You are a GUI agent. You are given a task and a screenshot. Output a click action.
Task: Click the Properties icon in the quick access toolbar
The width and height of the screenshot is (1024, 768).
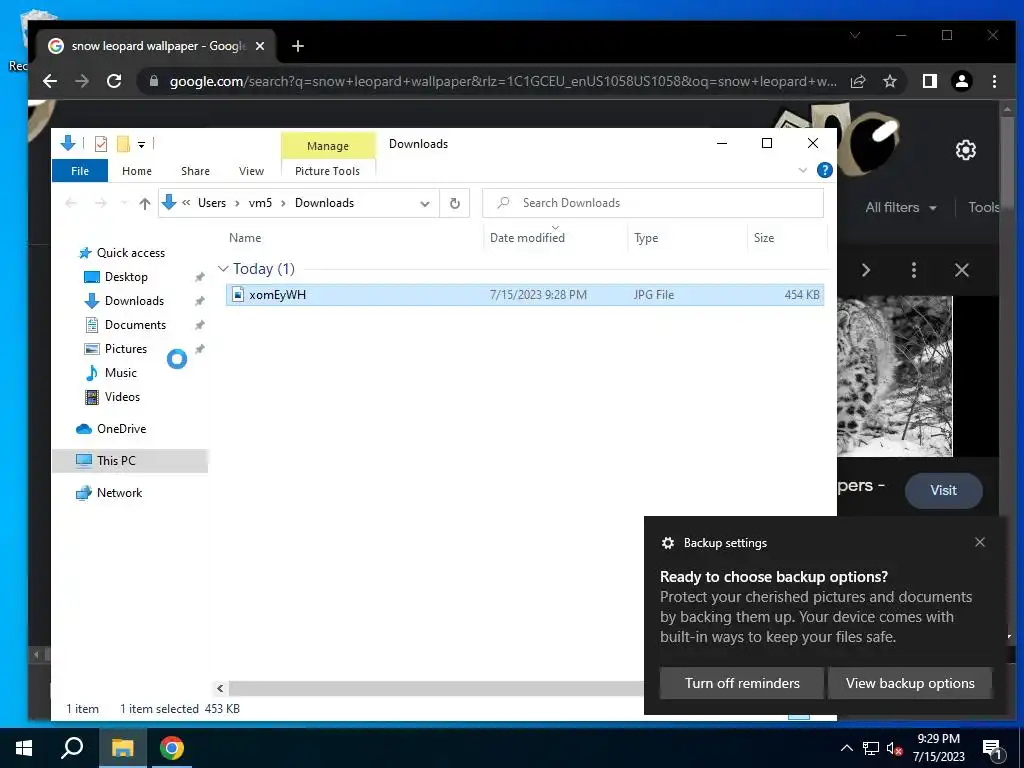point(101,144)
